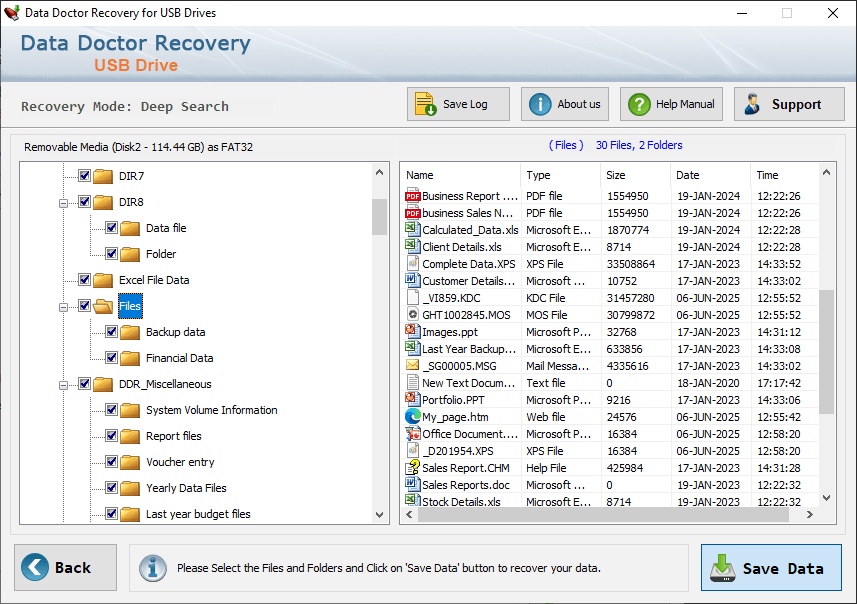The height and width of the screenshot is (604, 857).
Task: Toggle the Backup data checkbox
Action: tap(111, 331)
